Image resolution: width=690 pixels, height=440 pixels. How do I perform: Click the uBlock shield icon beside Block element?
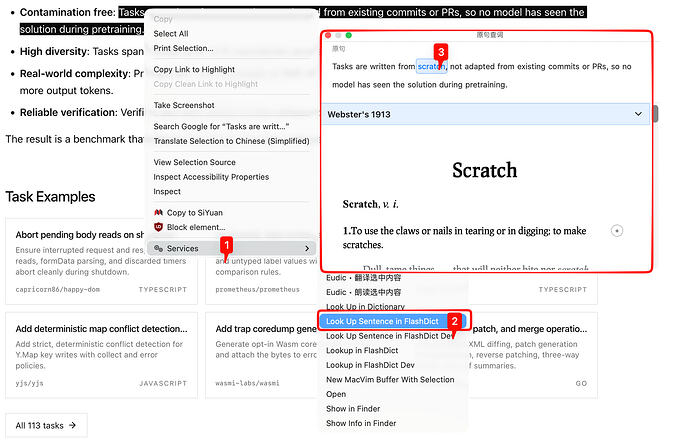click(158, 227)
